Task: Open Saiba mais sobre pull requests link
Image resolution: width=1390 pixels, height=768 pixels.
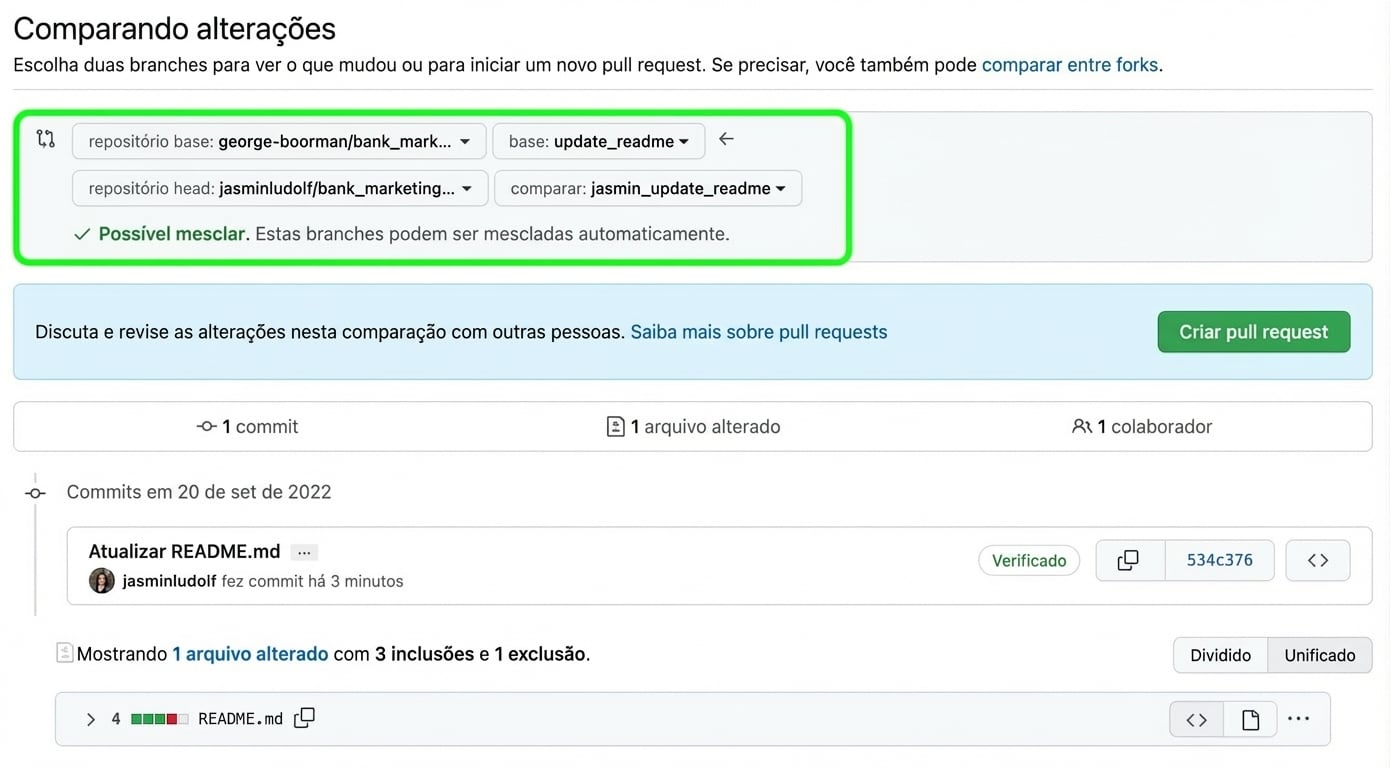Action: coord(759,332)
